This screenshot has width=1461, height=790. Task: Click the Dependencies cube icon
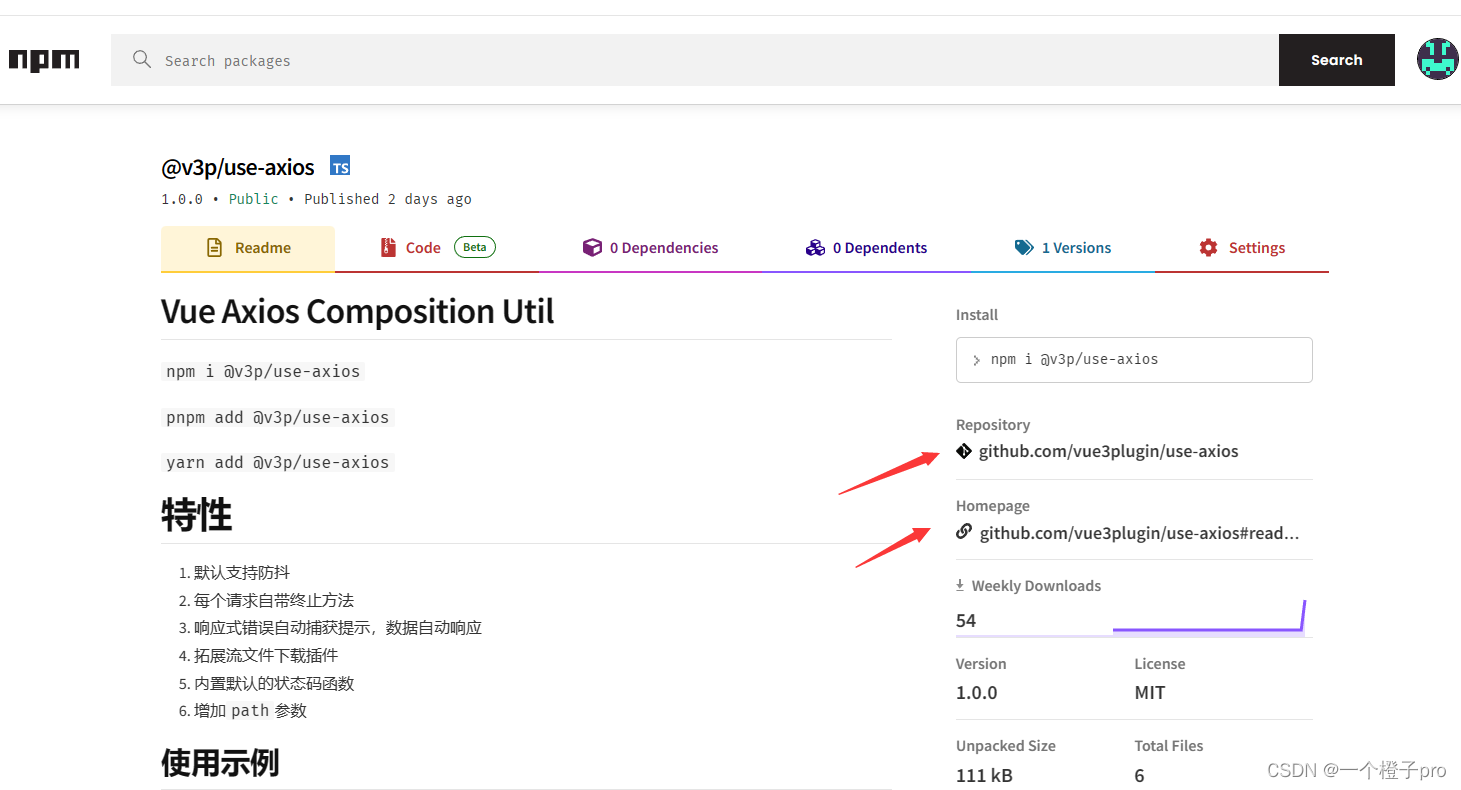pos(592,248)
